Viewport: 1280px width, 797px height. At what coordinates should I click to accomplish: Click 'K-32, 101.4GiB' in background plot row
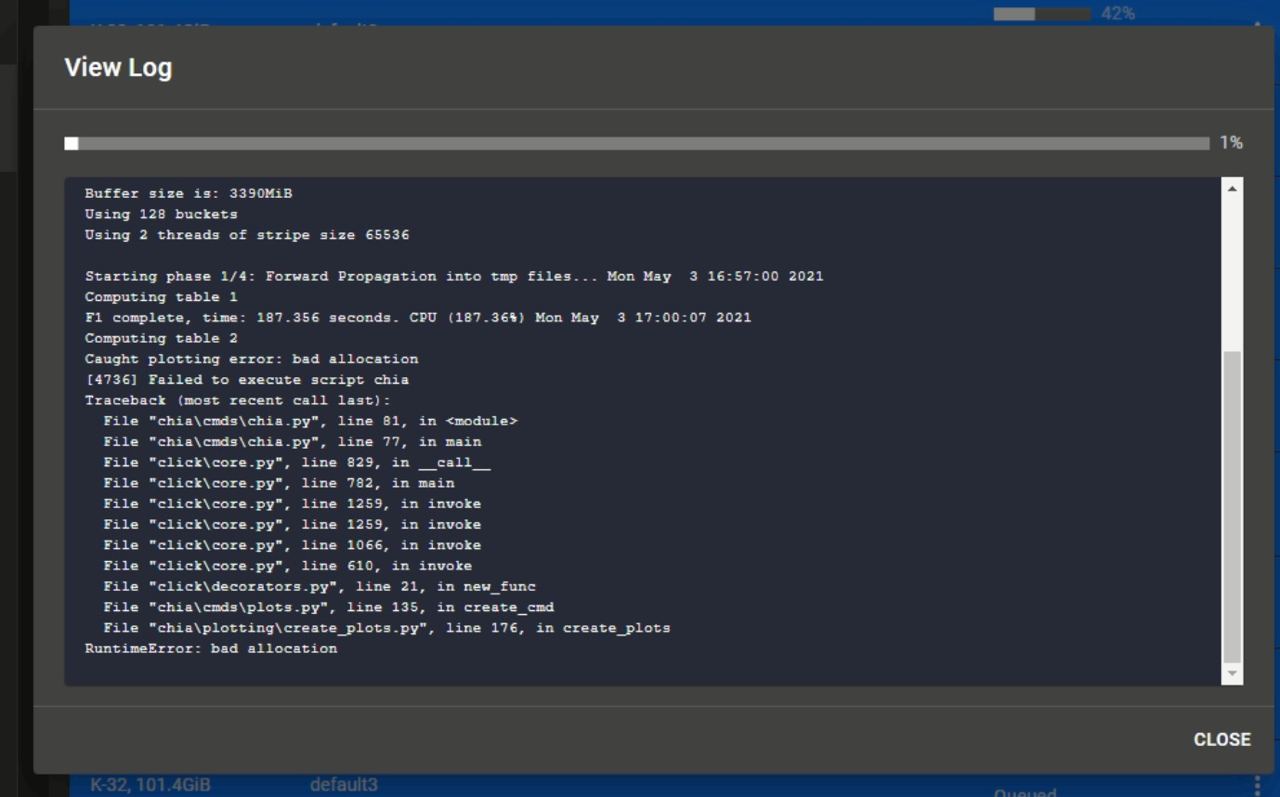coord(150,785)
